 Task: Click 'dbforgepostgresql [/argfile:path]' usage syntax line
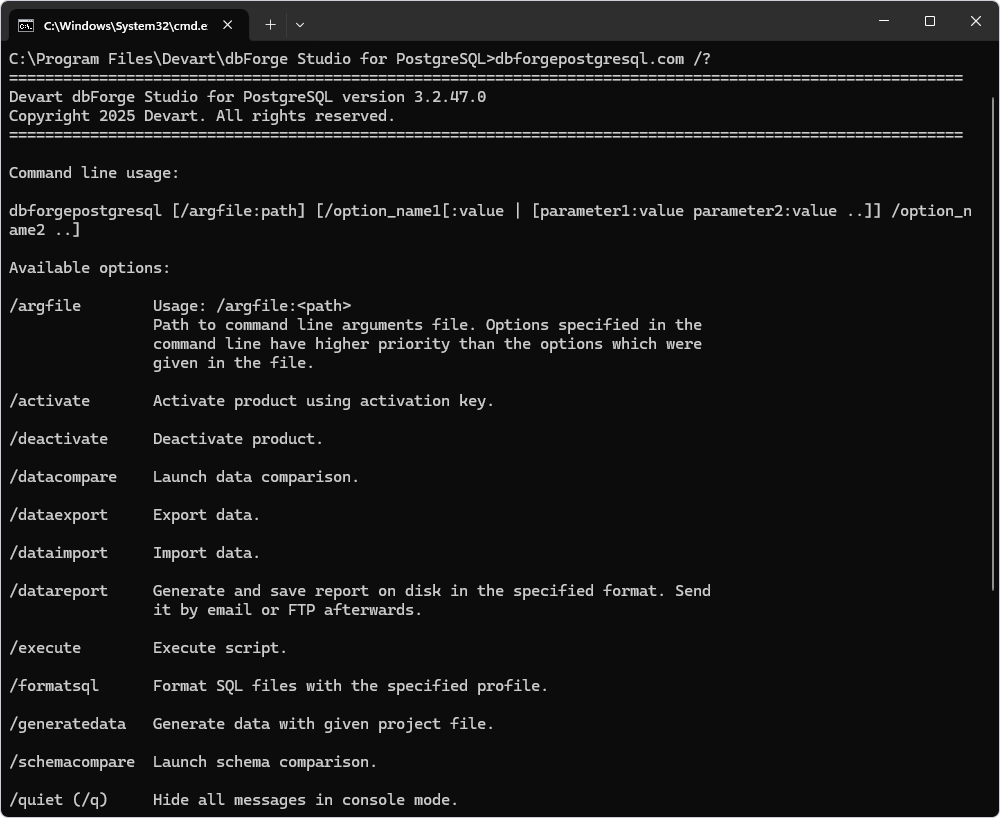pyautogui.click(x=490, y=221)
